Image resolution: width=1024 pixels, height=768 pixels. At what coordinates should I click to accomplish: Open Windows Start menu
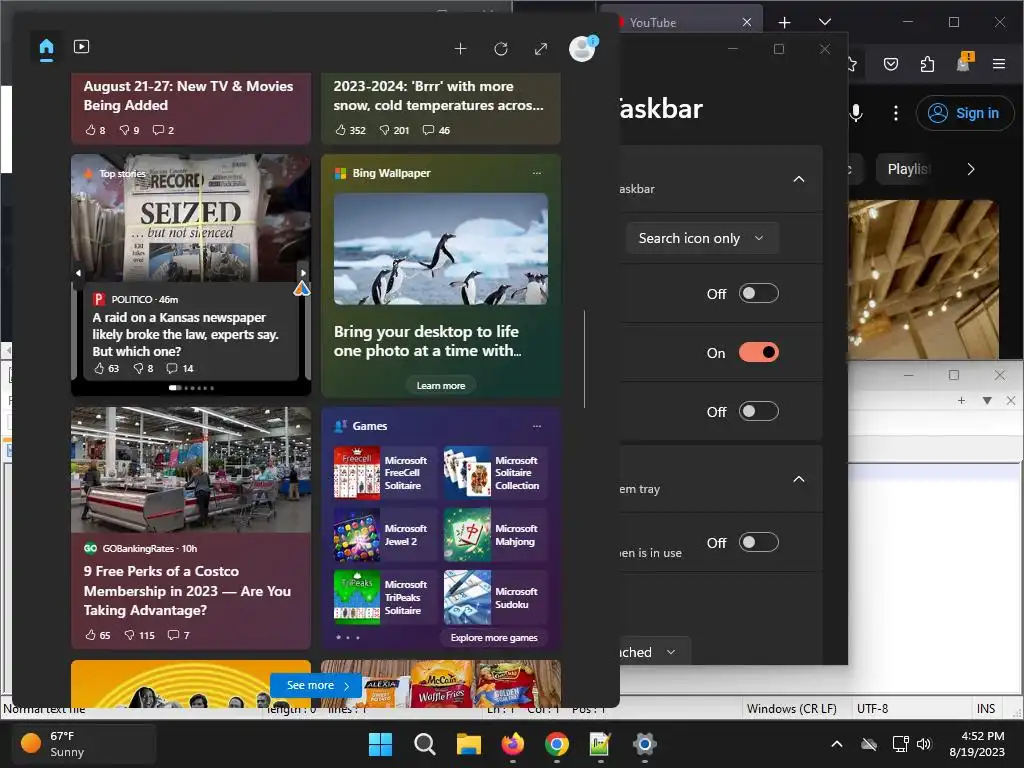381,744
